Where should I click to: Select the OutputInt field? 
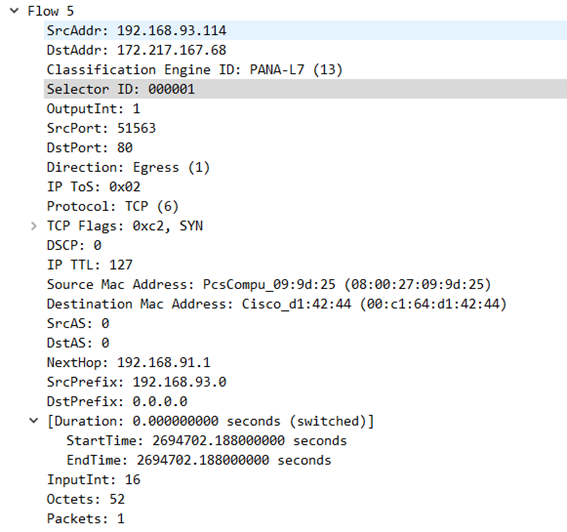pyautogui.click(x=305, y=108)
